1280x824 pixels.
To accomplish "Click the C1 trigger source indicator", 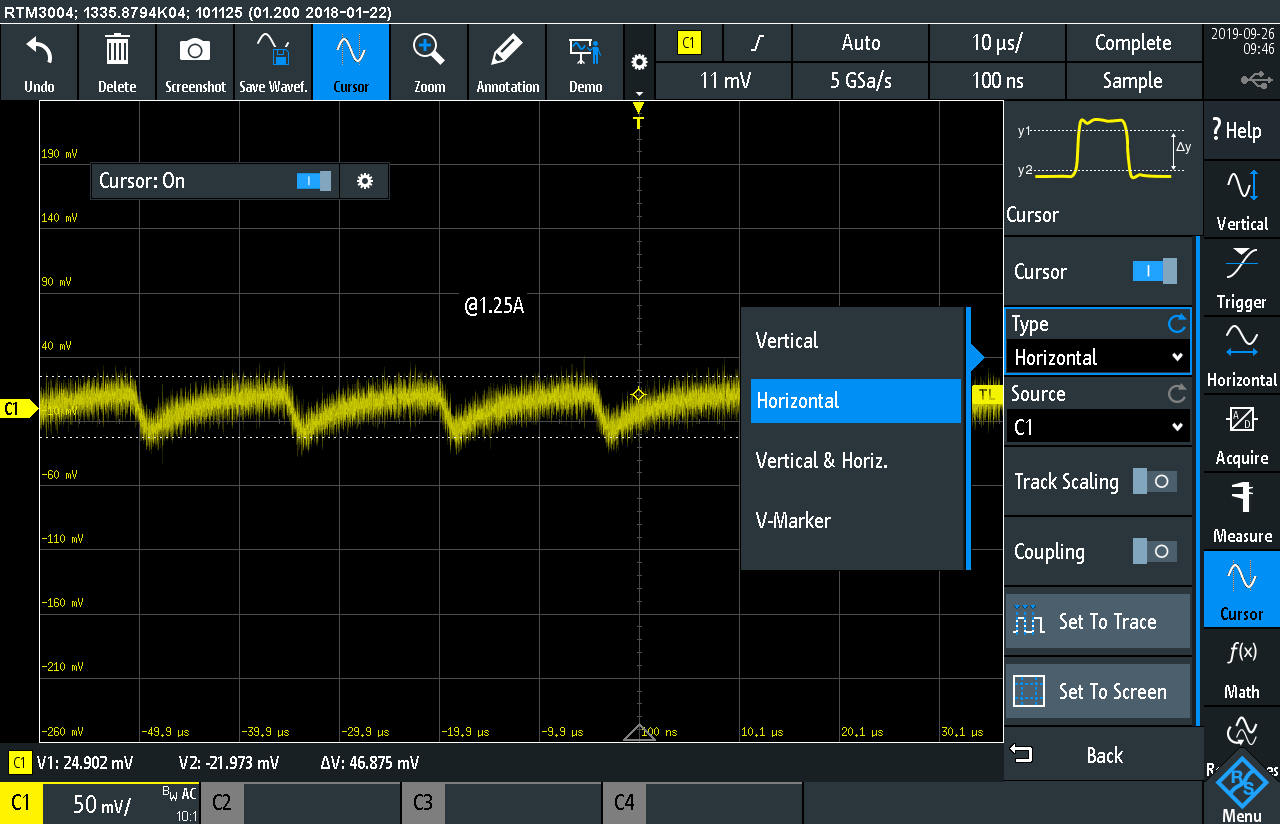I will 690,43.
